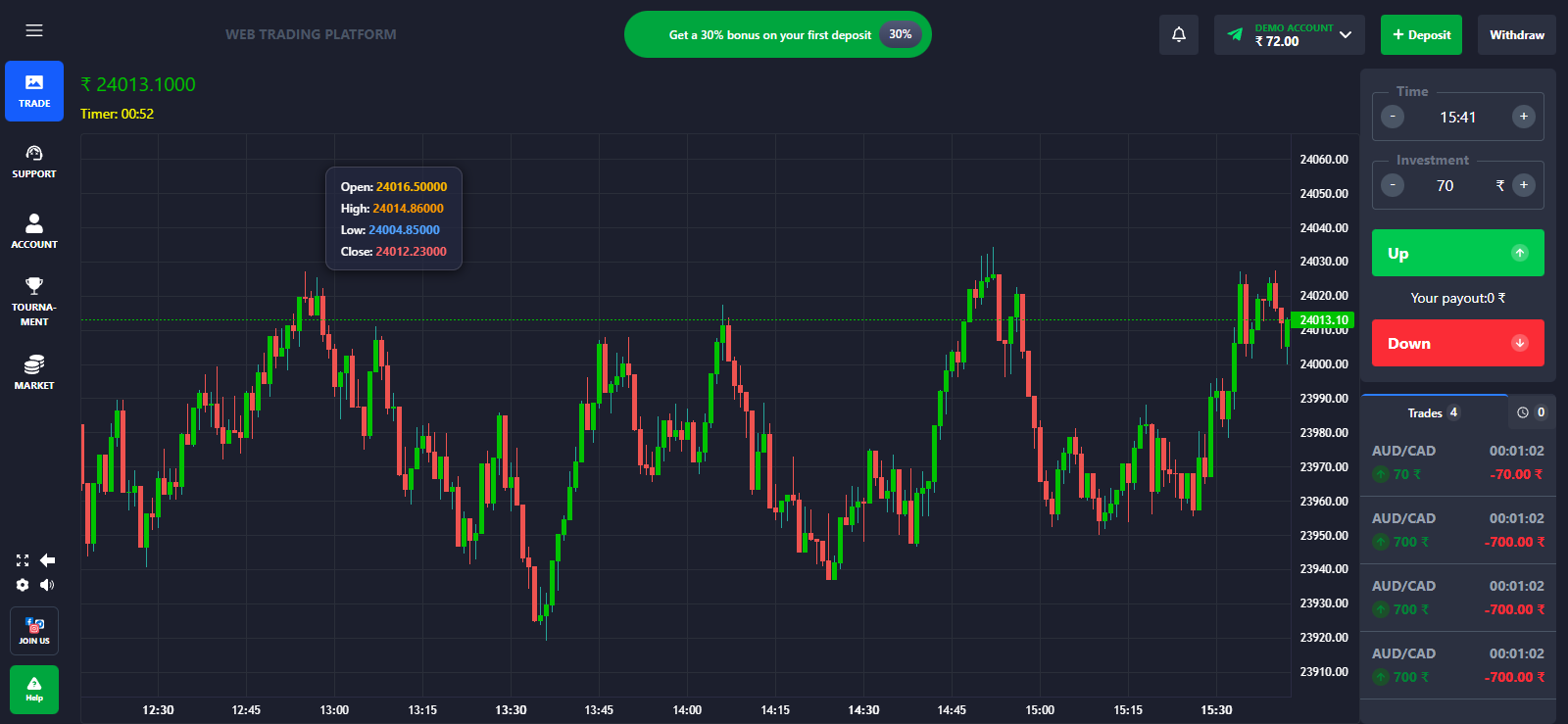Switch to the Trades tab
This screenshot has width=1568, height=724.
pos(1433,412)
